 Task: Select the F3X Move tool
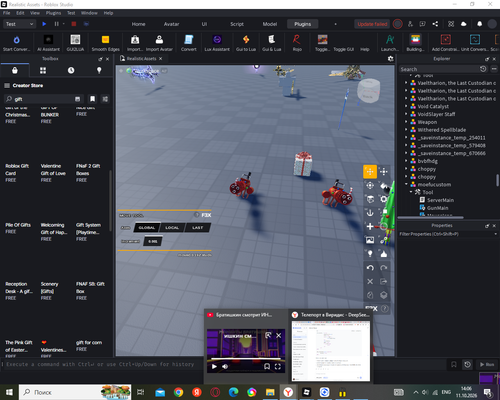tap(370, 172)
